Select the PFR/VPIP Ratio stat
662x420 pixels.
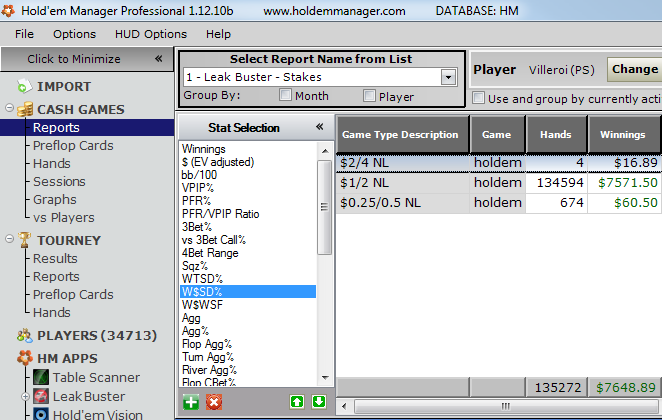point(248,214)
